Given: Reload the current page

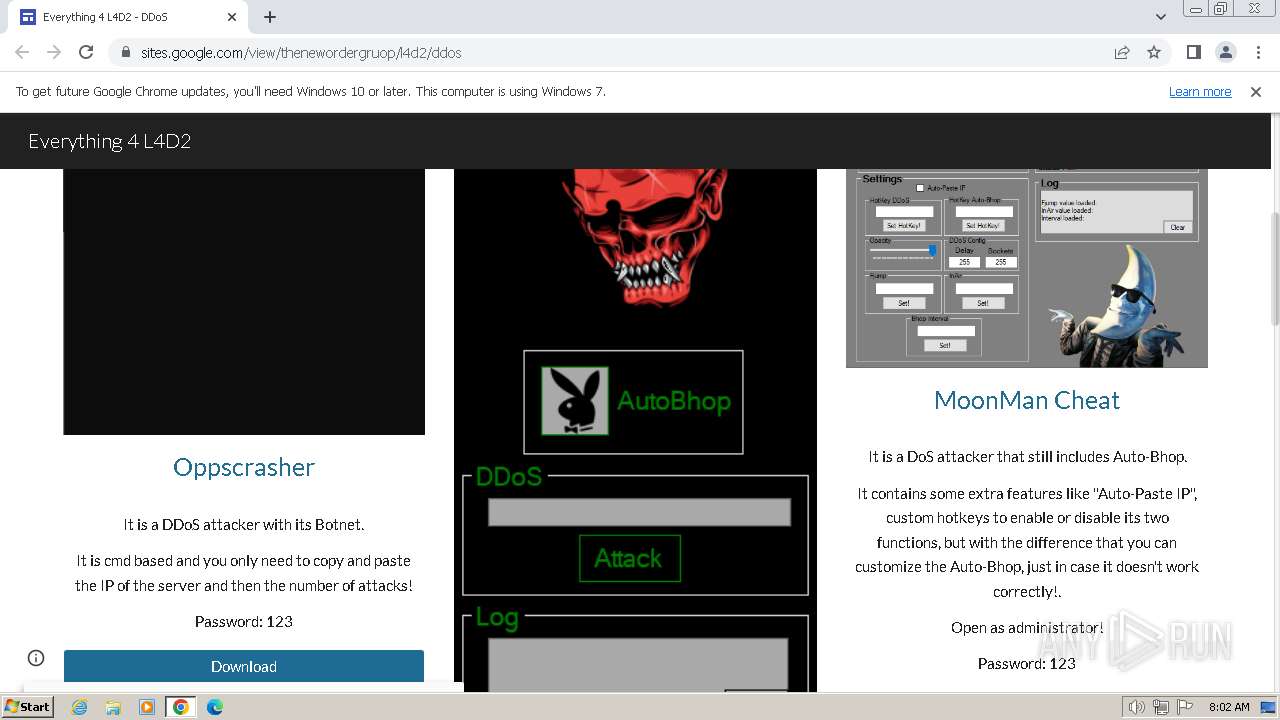Looking at the screenshot, I should pos(86,52).
